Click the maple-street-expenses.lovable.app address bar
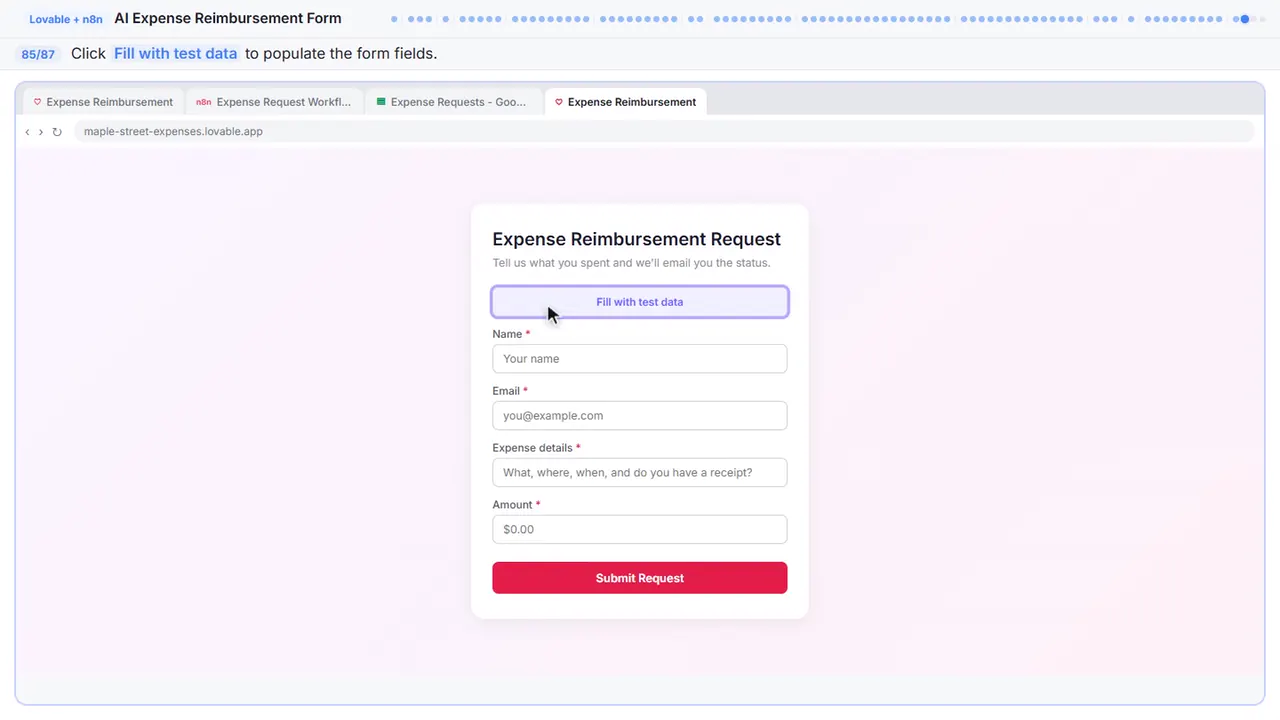Screen dimensions: 1280x720 pyautogui.click(x=664, y=132)
